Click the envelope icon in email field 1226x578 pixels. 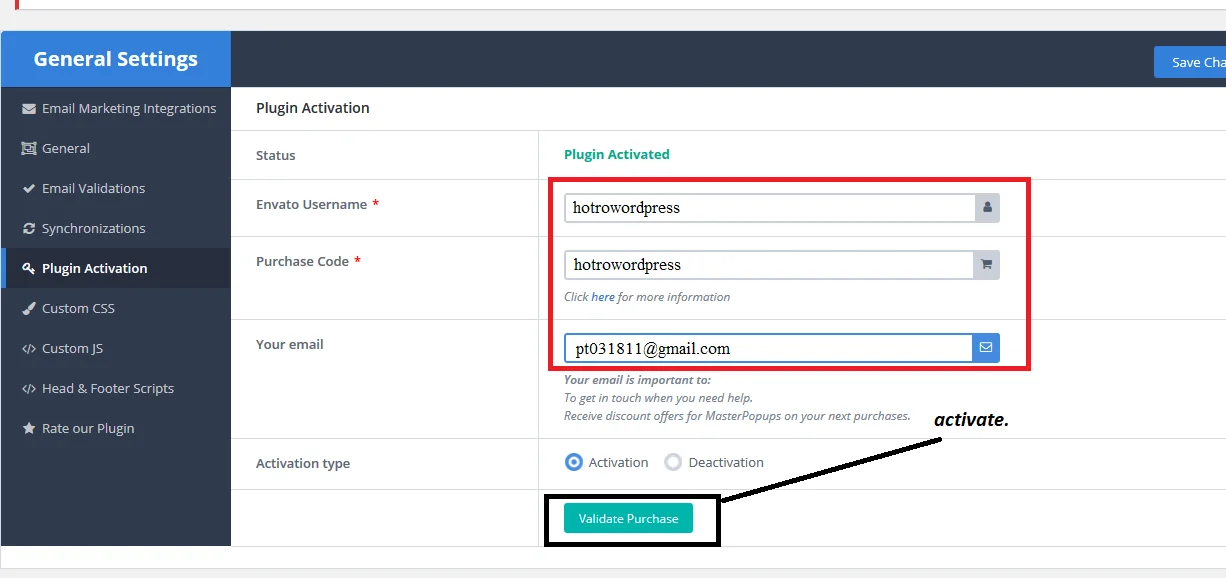click(986, 348)
